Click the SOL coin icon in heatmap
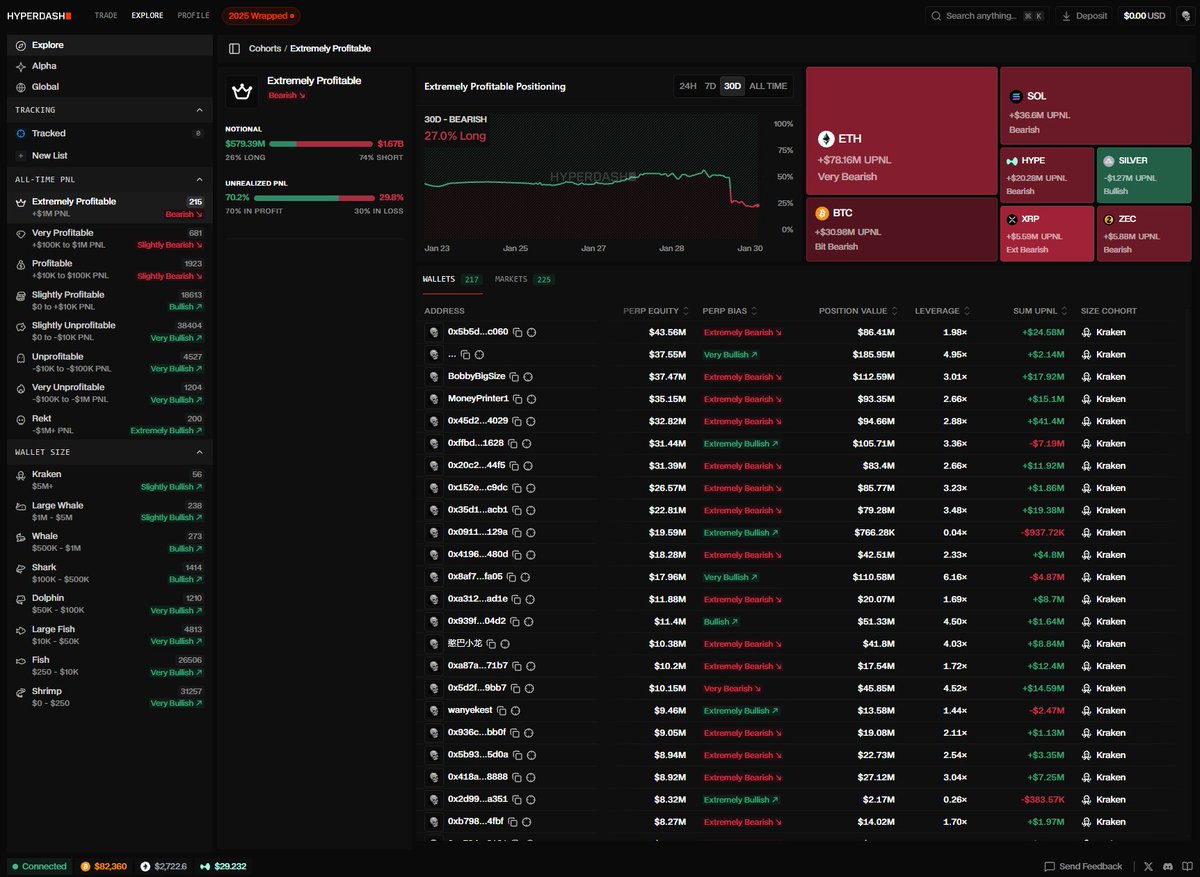 pos(1016,96)
